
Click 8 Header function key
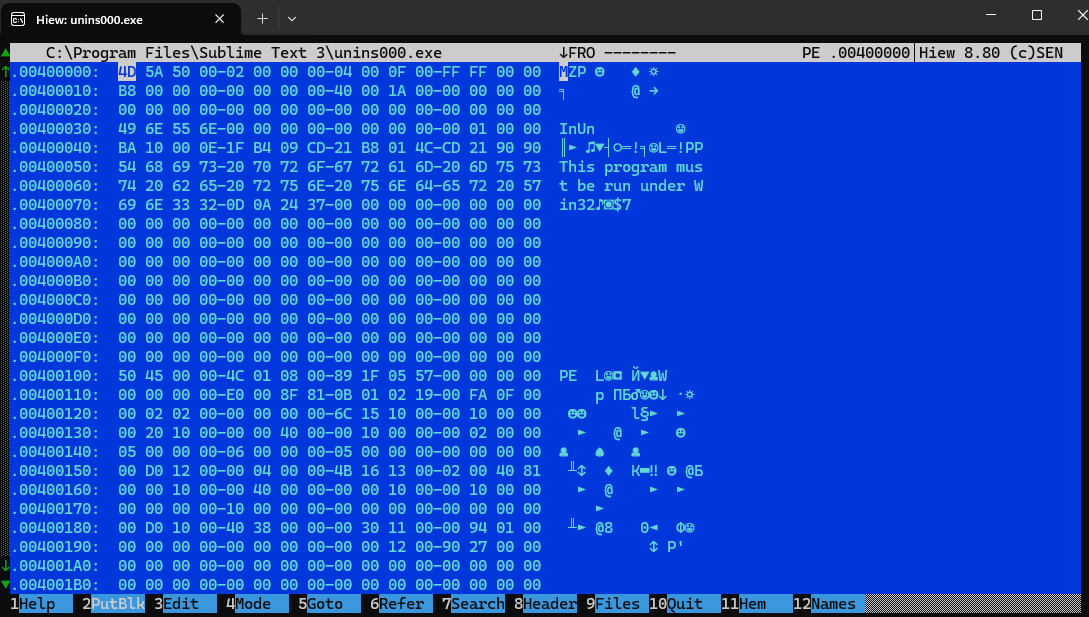coord(545,604)
